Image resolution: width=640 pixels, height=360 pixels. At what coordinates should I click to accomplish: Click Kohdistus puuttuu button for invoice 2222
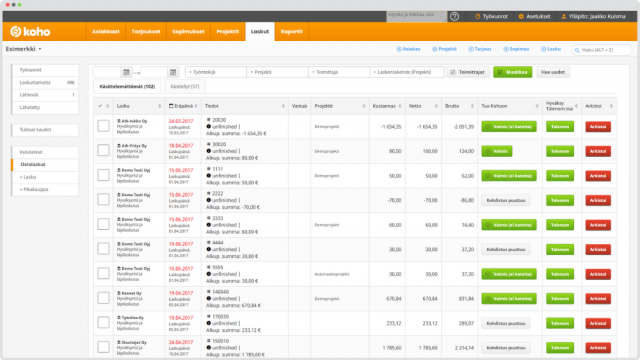point(506,200)
